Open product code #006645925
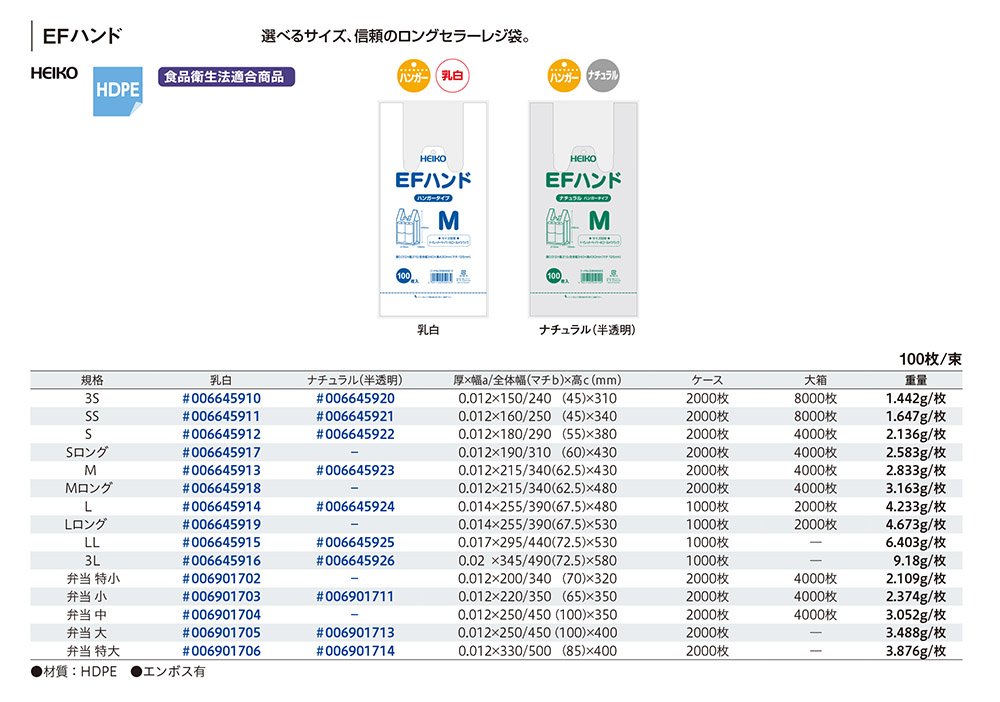 [355, 543]
